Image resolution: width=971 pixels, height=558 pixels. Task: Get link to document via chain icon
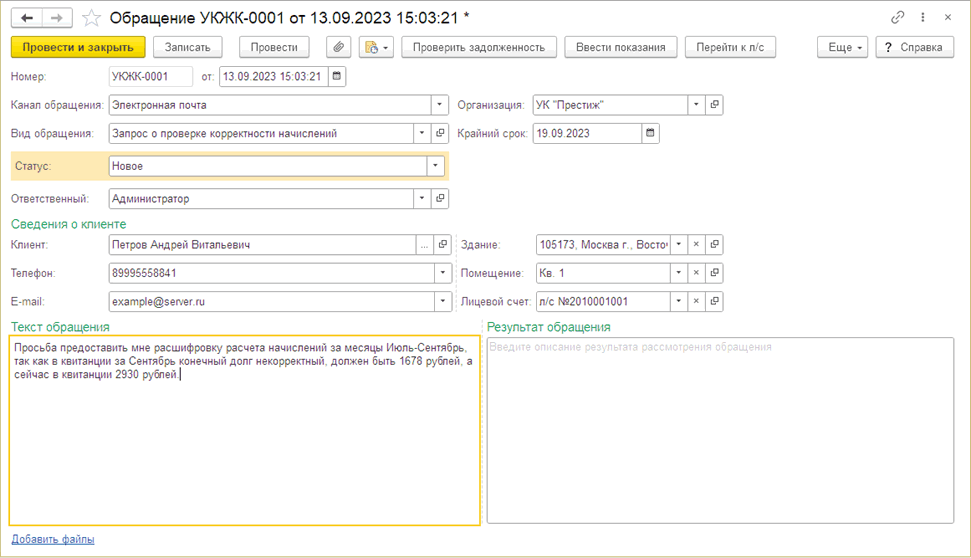(x=897, y=18)
